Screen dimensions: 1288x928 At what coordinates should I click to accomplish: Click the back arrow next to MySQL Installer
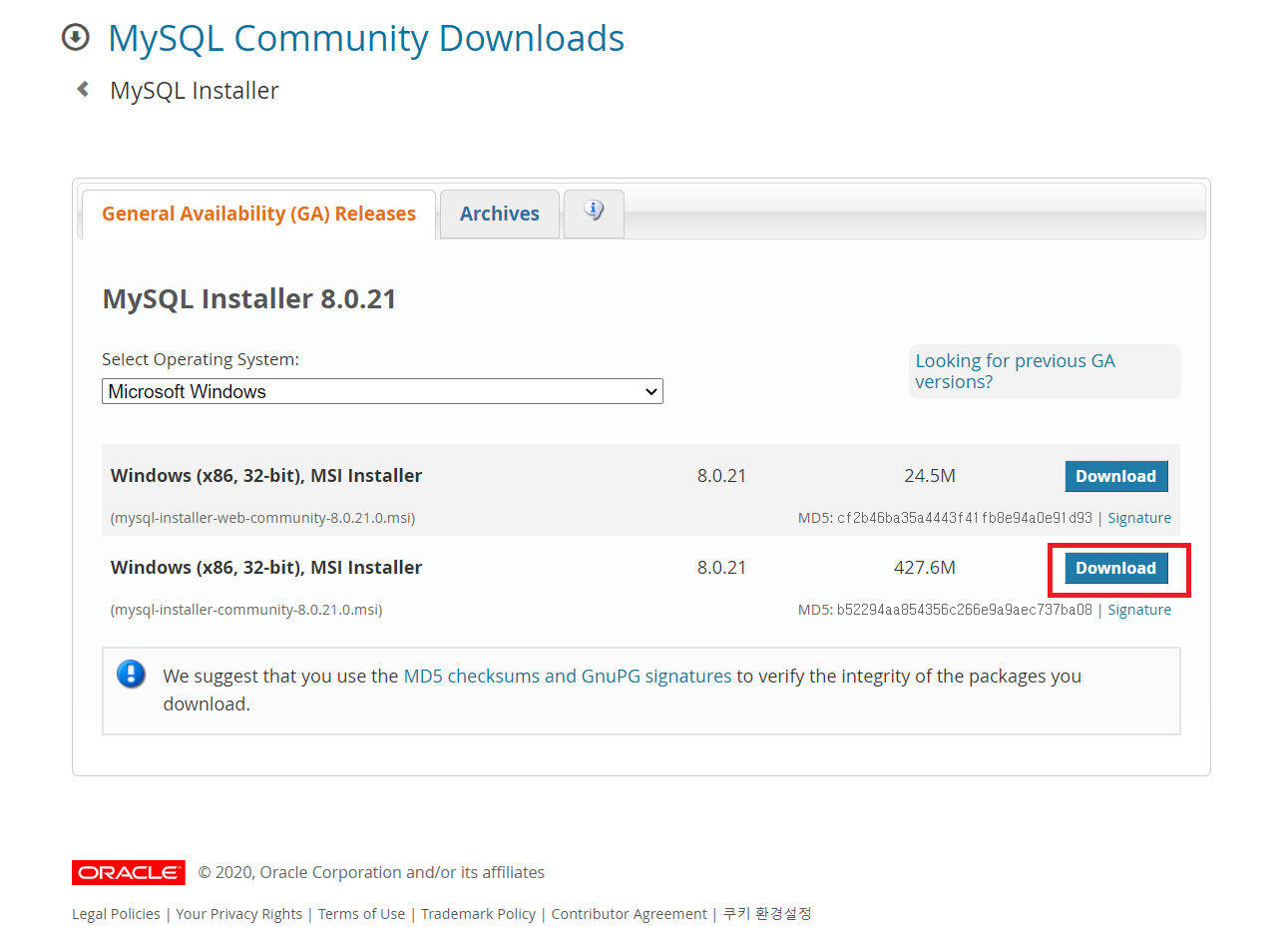[83, 89]
